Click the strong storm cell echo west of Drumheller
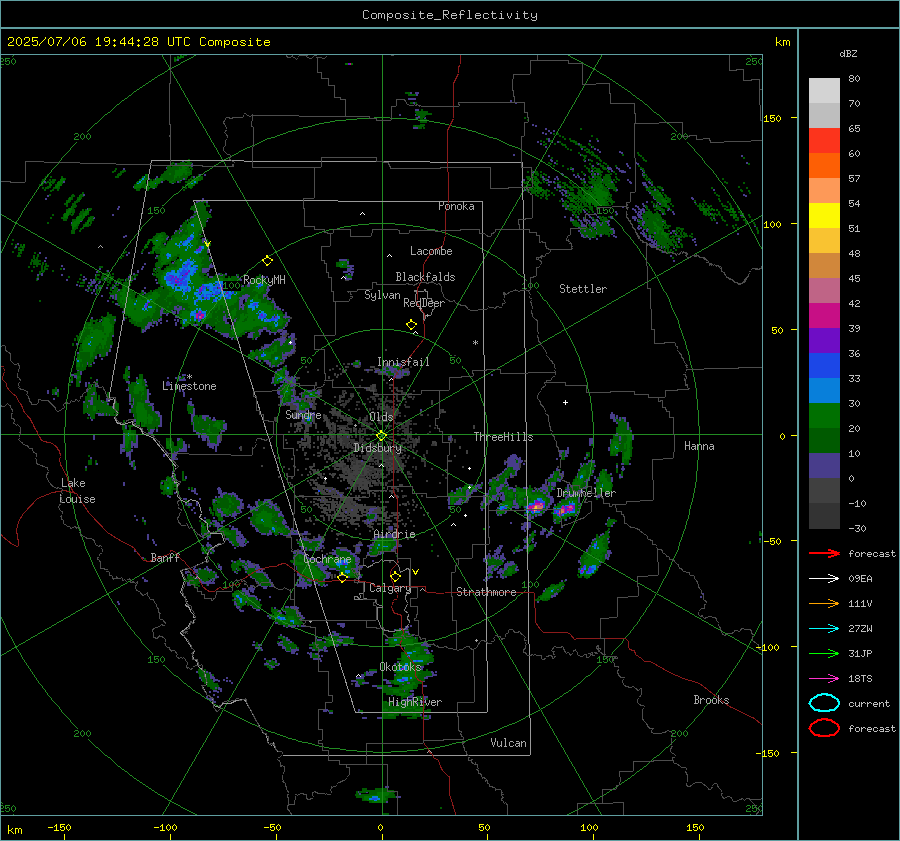This screenshot has width=900, height=841. [x=536, y=506]
